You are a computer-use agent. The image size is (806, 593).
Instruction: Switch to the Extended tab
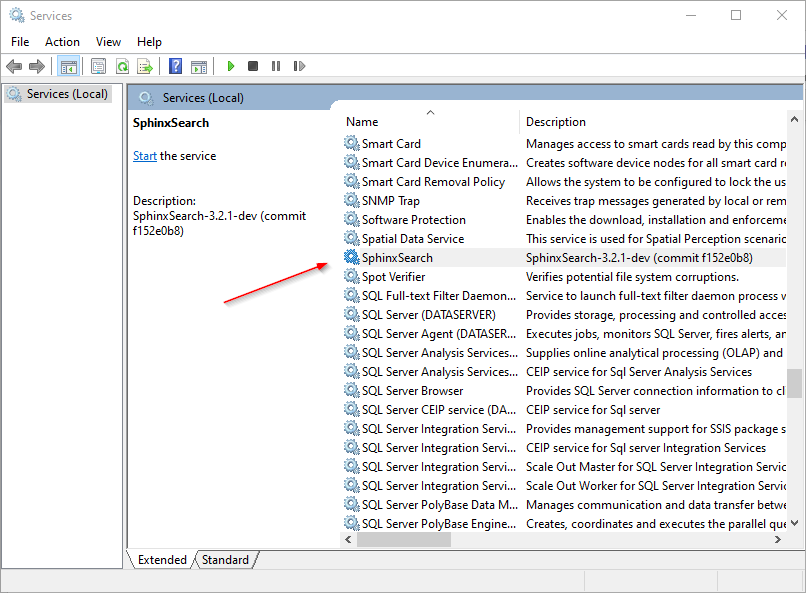tap(162, 560)
